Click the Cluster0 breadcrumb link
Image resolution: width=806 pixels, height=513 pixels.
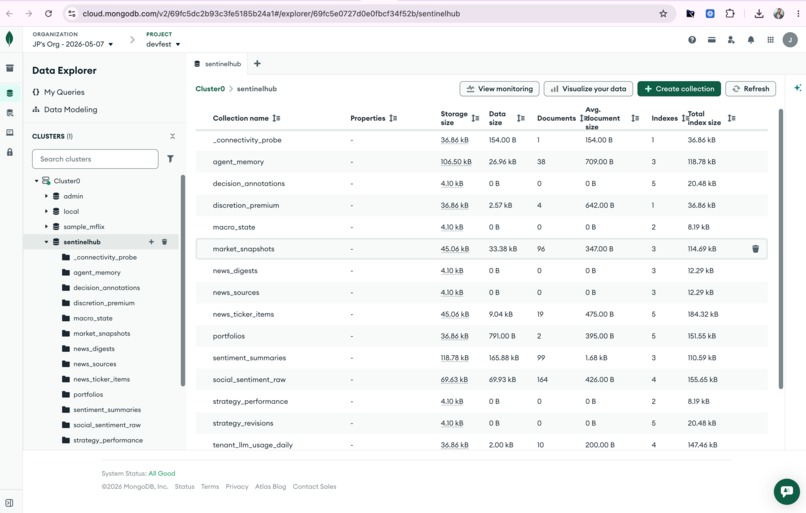click(x=210, y=88)
